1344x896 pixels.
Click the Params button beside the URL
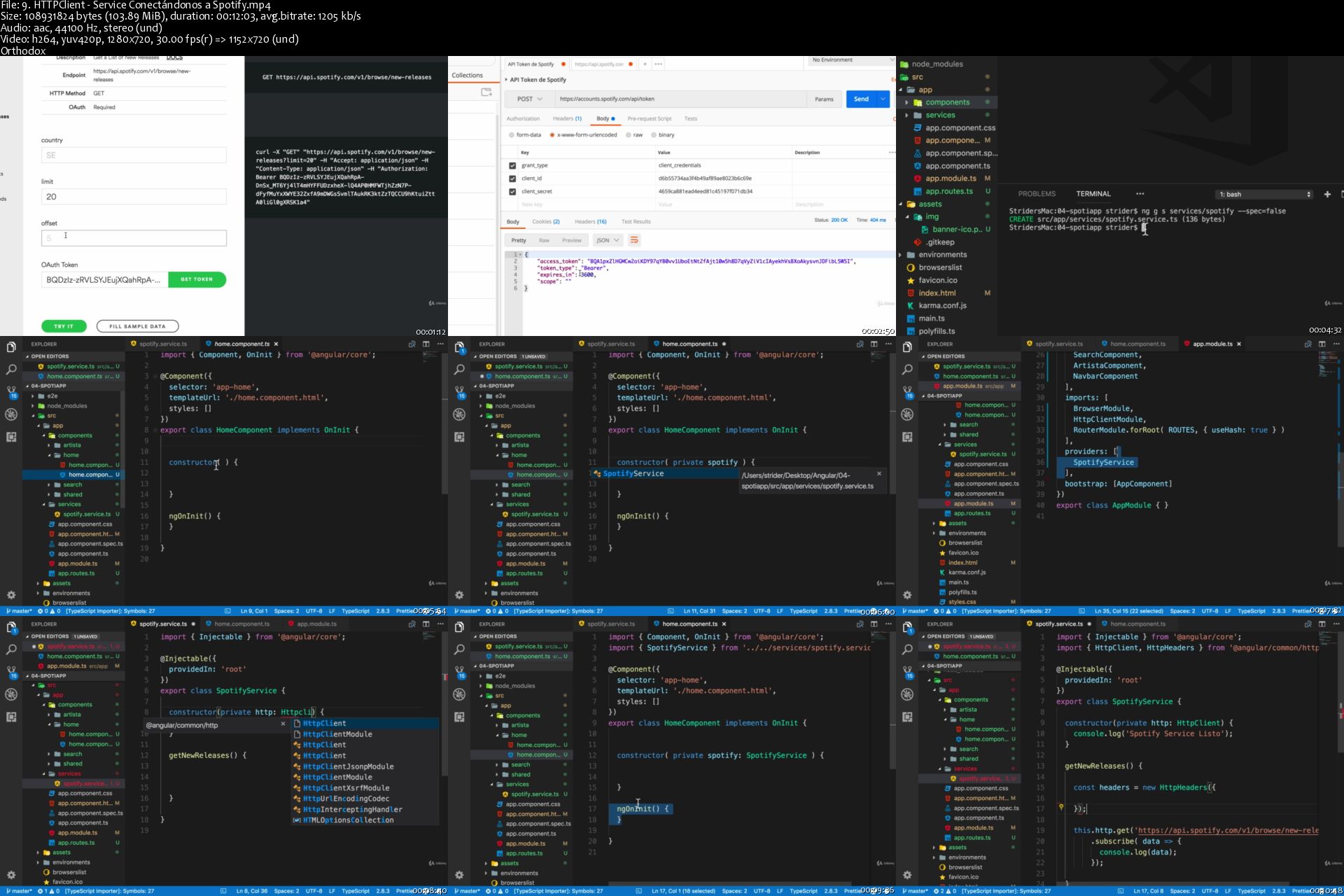(824, 99)
